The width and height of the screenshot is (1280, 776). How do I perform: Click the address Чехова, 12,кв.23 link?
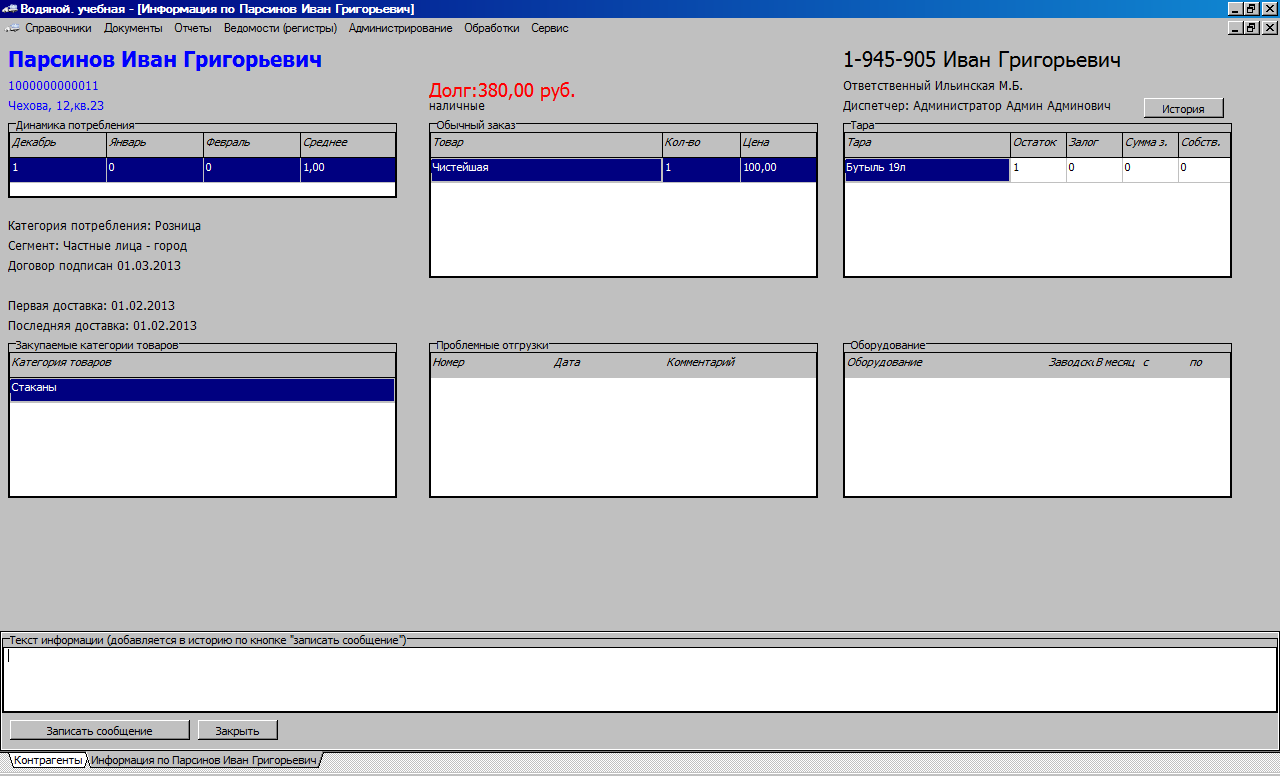(56, 105)
